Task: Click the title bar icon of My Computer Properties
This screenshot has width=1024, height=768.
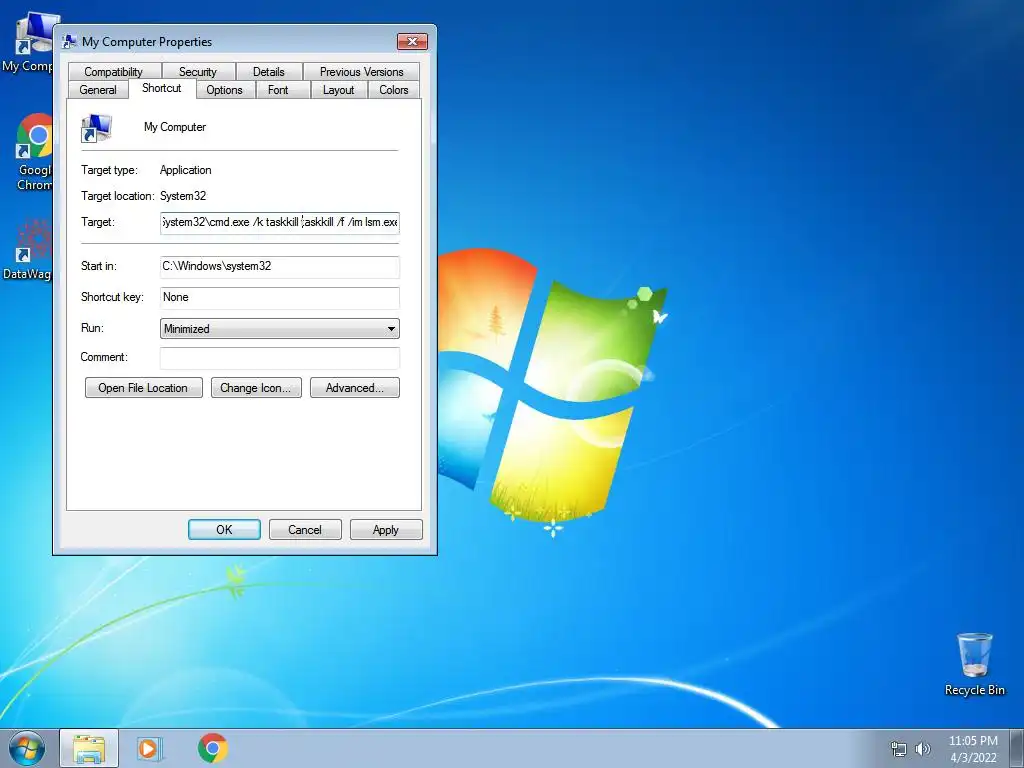Action: 69,42
